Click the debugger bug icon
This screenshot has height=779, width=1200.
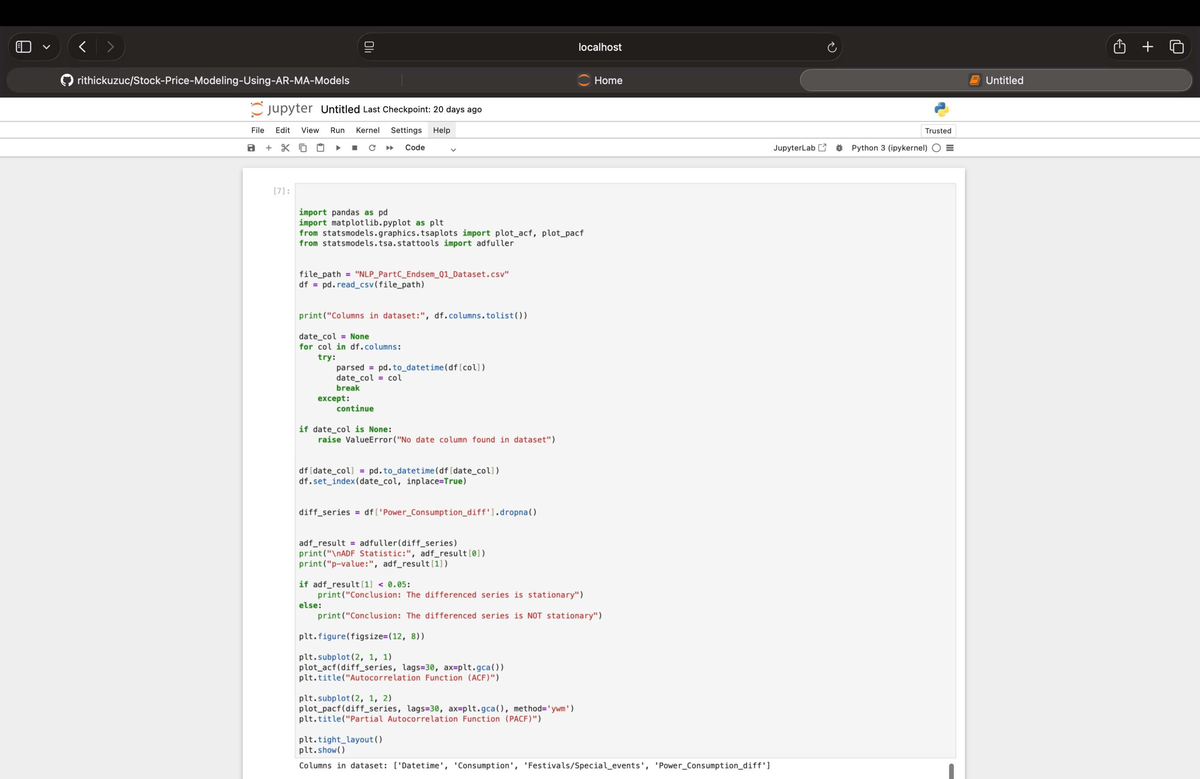click(x=839, y=148)
